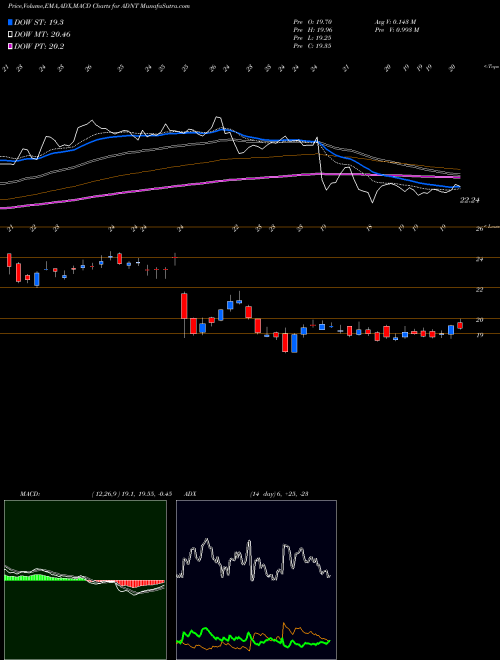Click the ADX '(14 day) 6, +23, -23' values
Image resolution: width=500 pixels, height=660 pixels.
pos(279,494)
